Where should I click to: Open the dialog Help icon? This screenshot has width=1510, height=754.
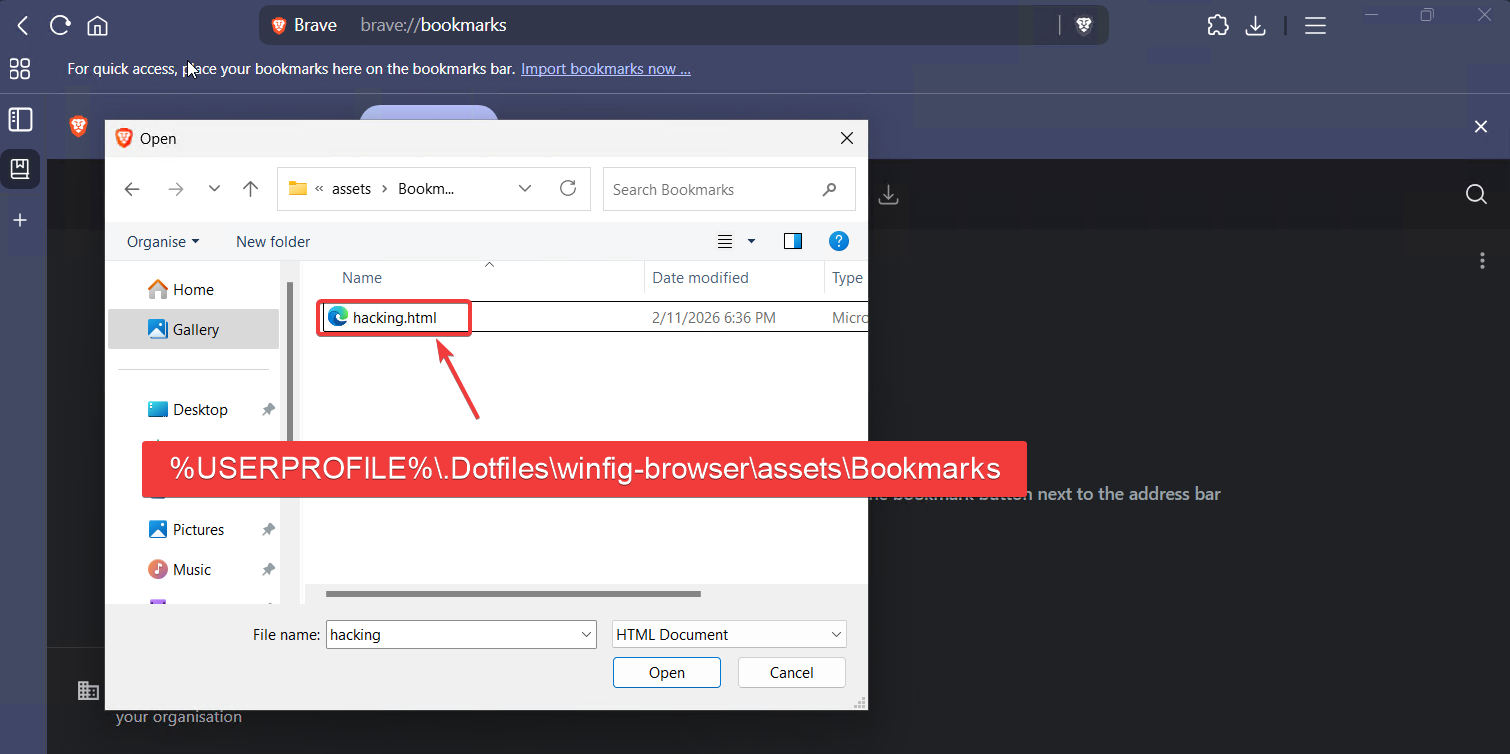[x=839, y=241]
